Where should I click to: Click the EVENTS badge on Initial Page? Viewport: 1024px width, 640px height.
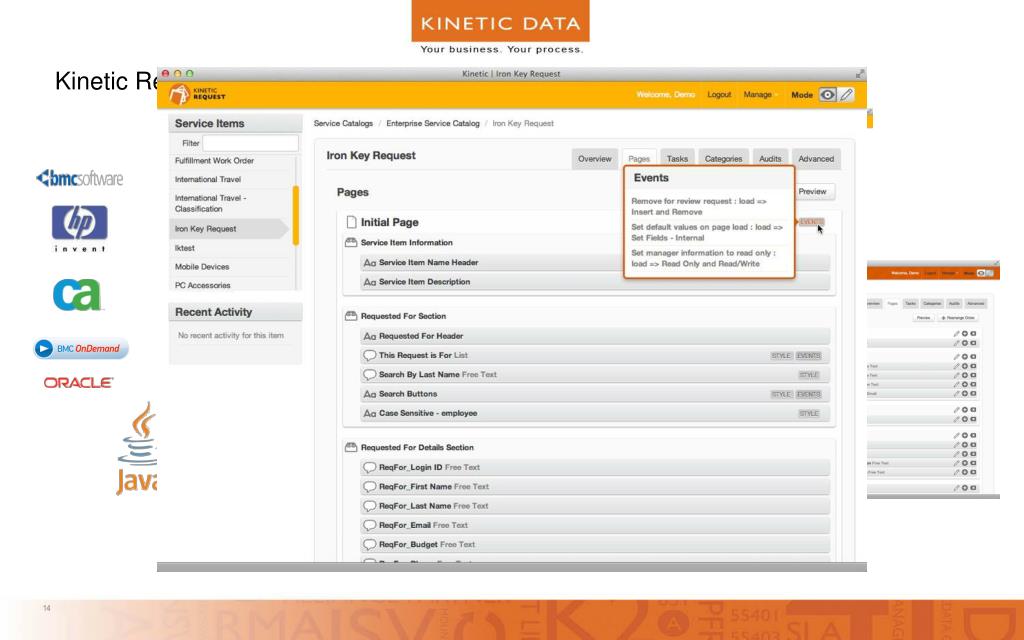[x=811, y=222]
